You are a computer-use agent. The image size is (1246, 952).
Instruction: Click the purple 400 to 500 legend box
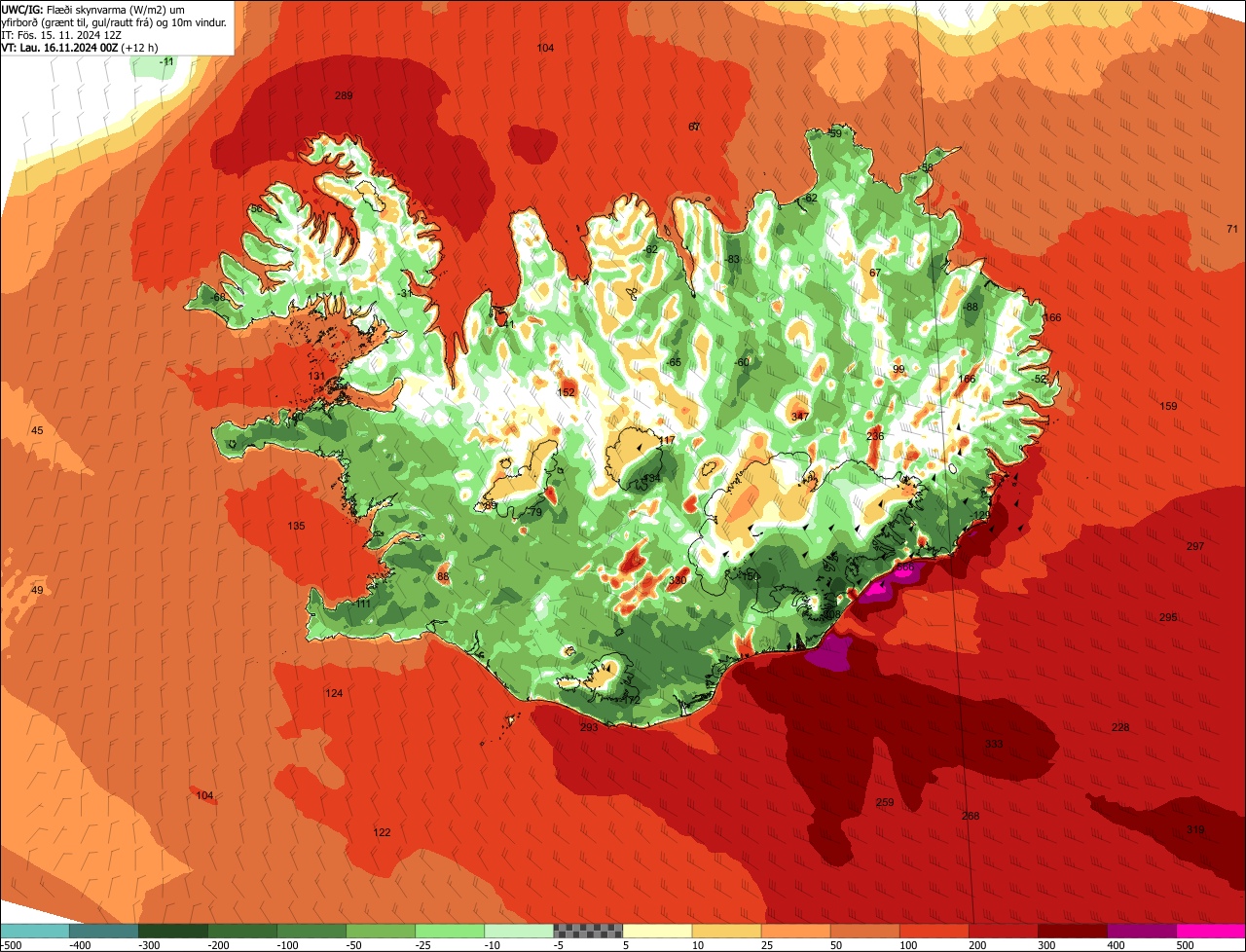1142,931
